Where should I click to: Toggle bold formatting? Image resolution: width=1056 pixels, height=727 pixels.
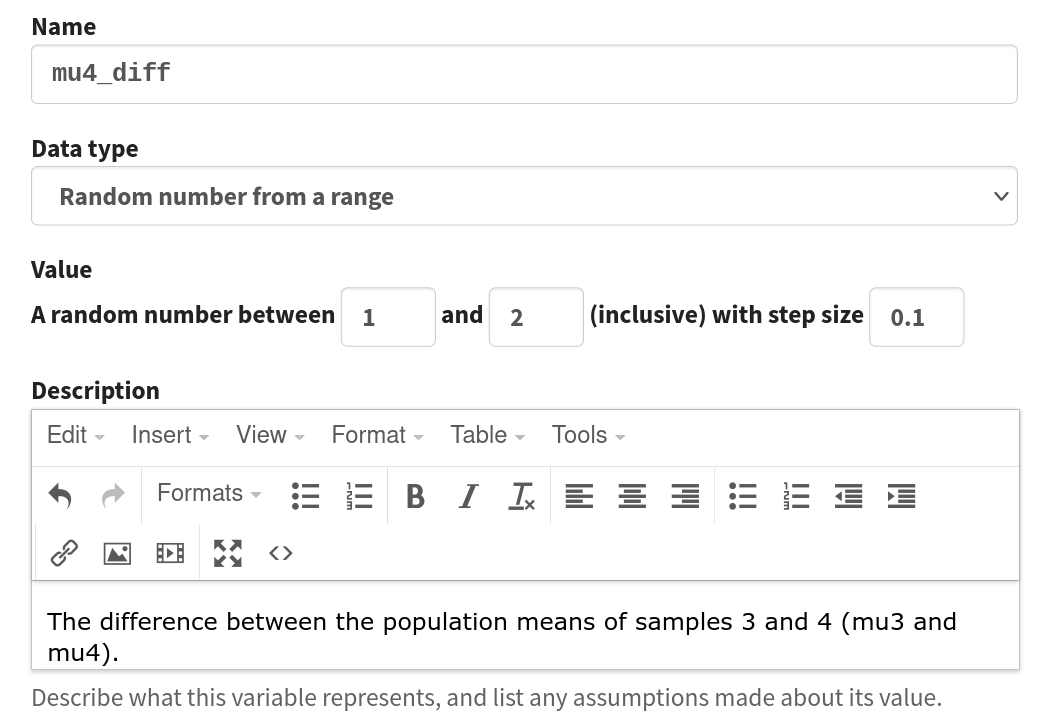point(416,496)
